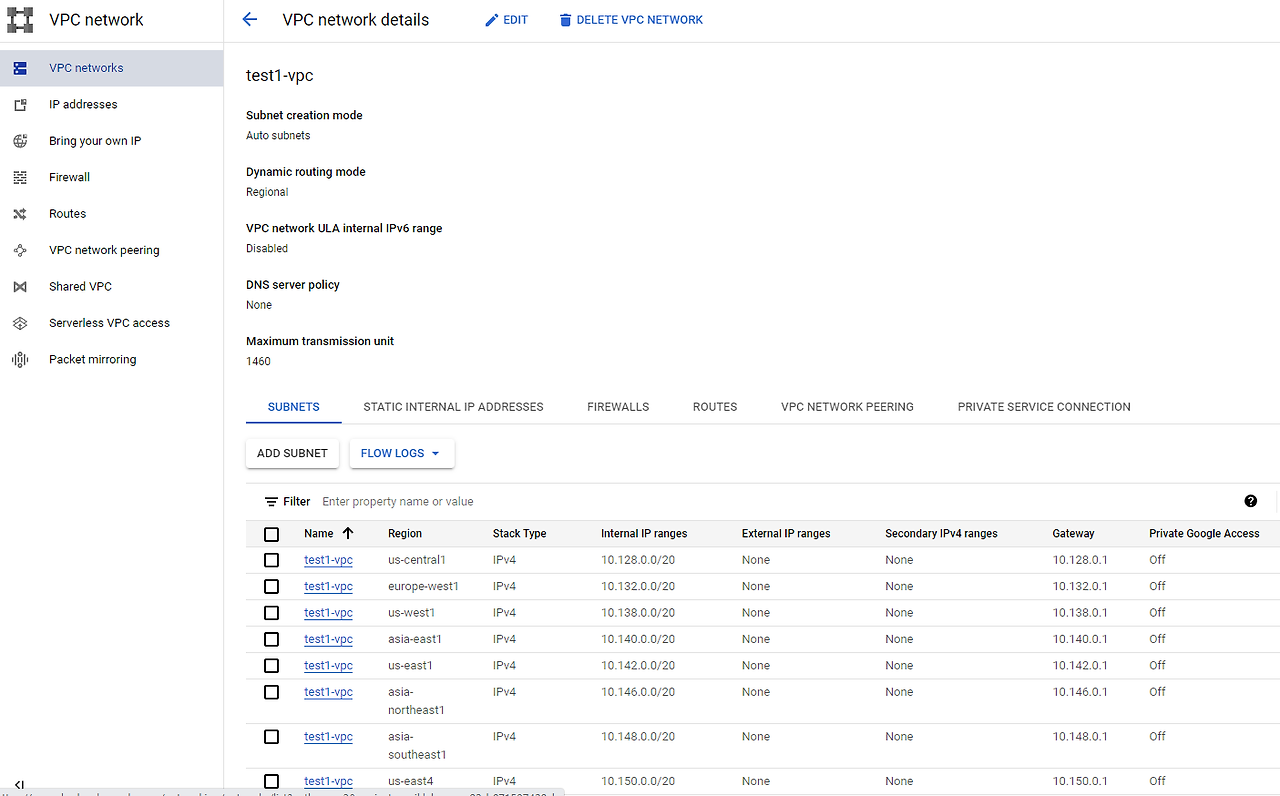Open test1-vpc link in europe-west1 row

(328, 587)
